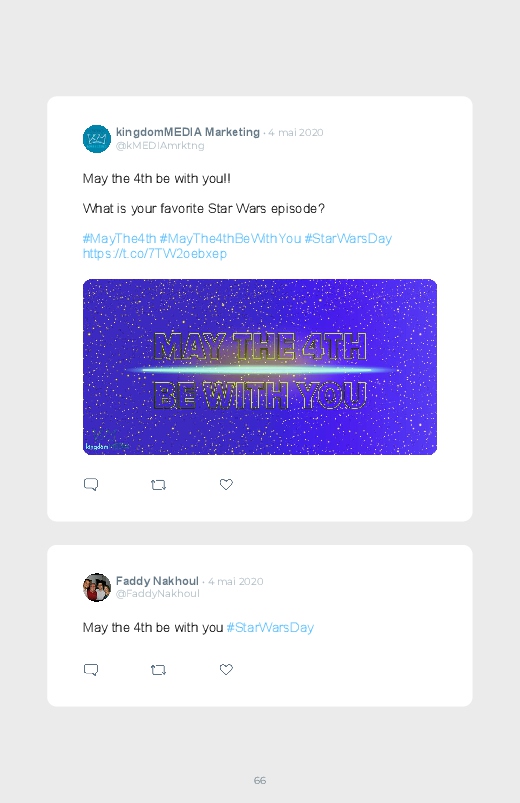Screen dimensions: 520x803
Task: Retweet the Faddy Nakhoul tweet
Action: (158, 669)
